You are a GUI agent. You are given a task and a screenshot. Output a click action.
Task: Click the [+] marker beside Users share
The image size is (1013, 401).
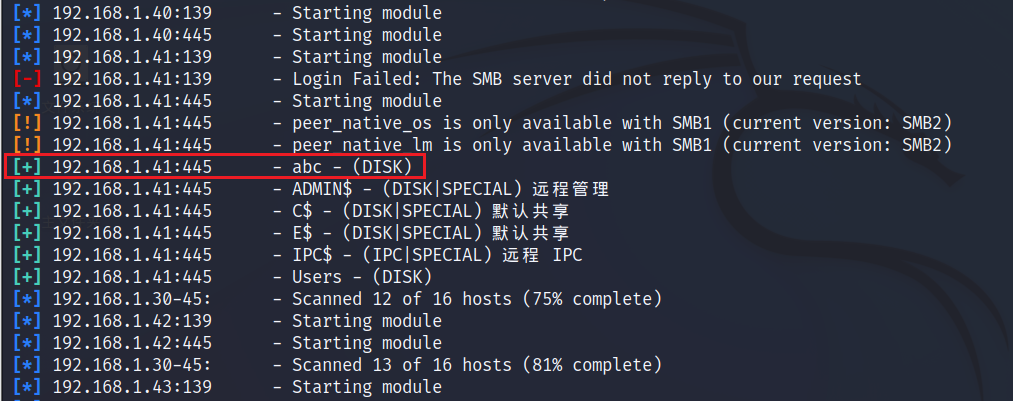[28, 277]
